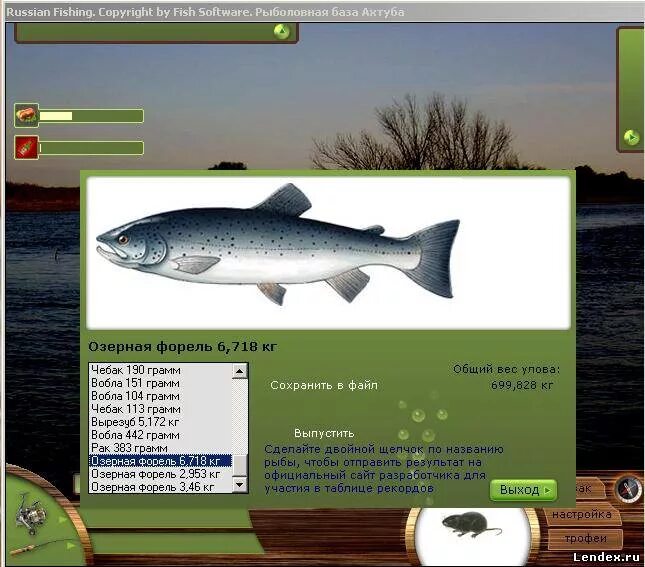This screenshot has width=645, height=567.
Task: Click the Выход exit button
Action: pos(523,490)
